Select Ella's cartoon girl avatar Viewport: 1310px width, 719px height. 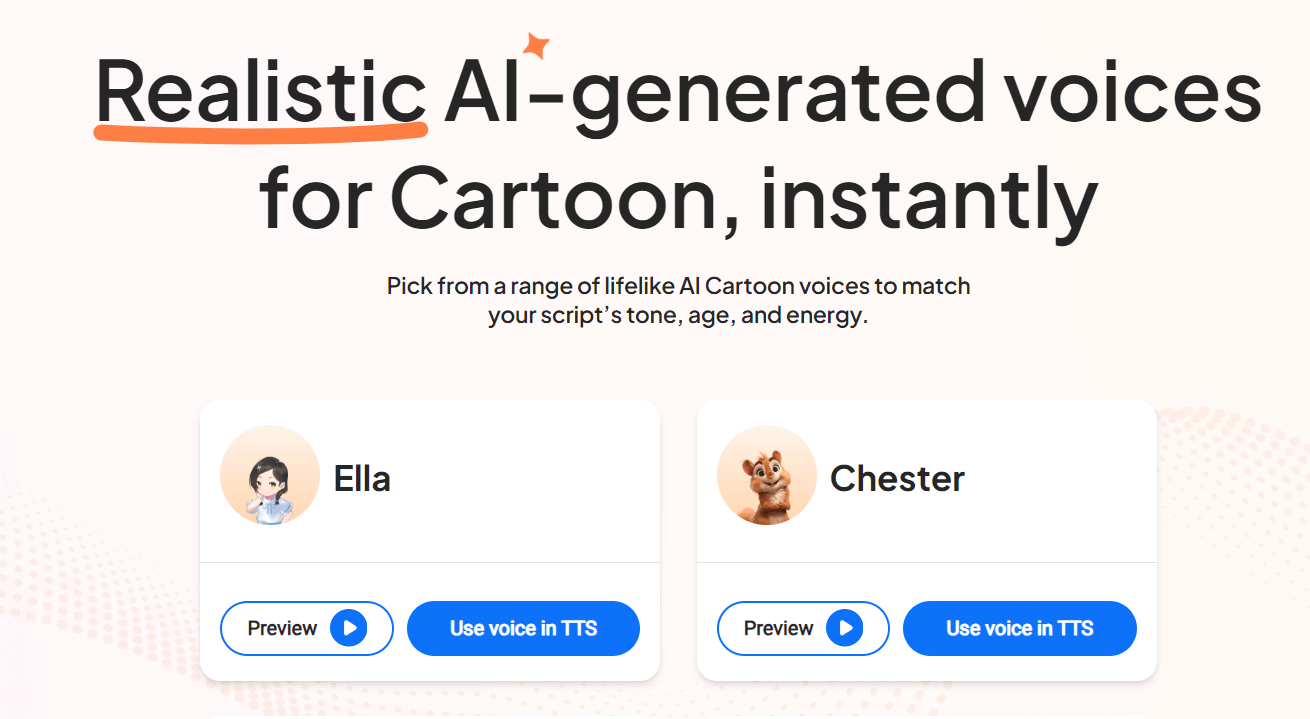(270, 475)
